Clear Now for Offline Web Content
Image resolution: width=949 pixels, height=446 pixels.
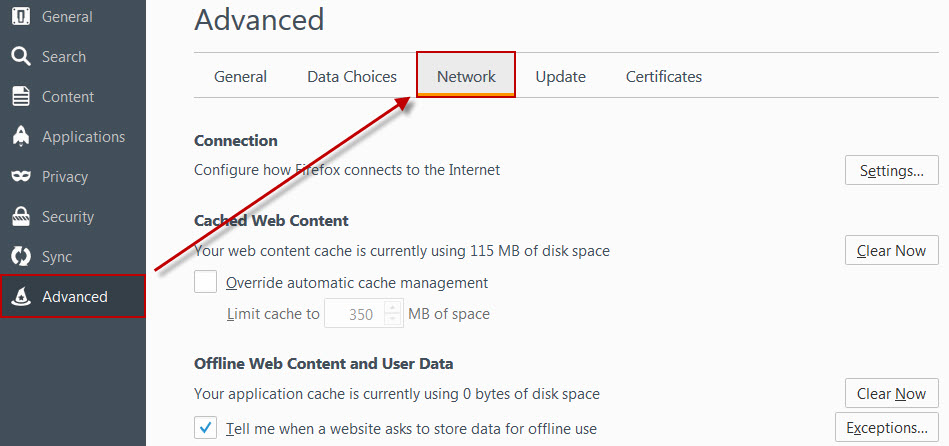click(892, 394)
